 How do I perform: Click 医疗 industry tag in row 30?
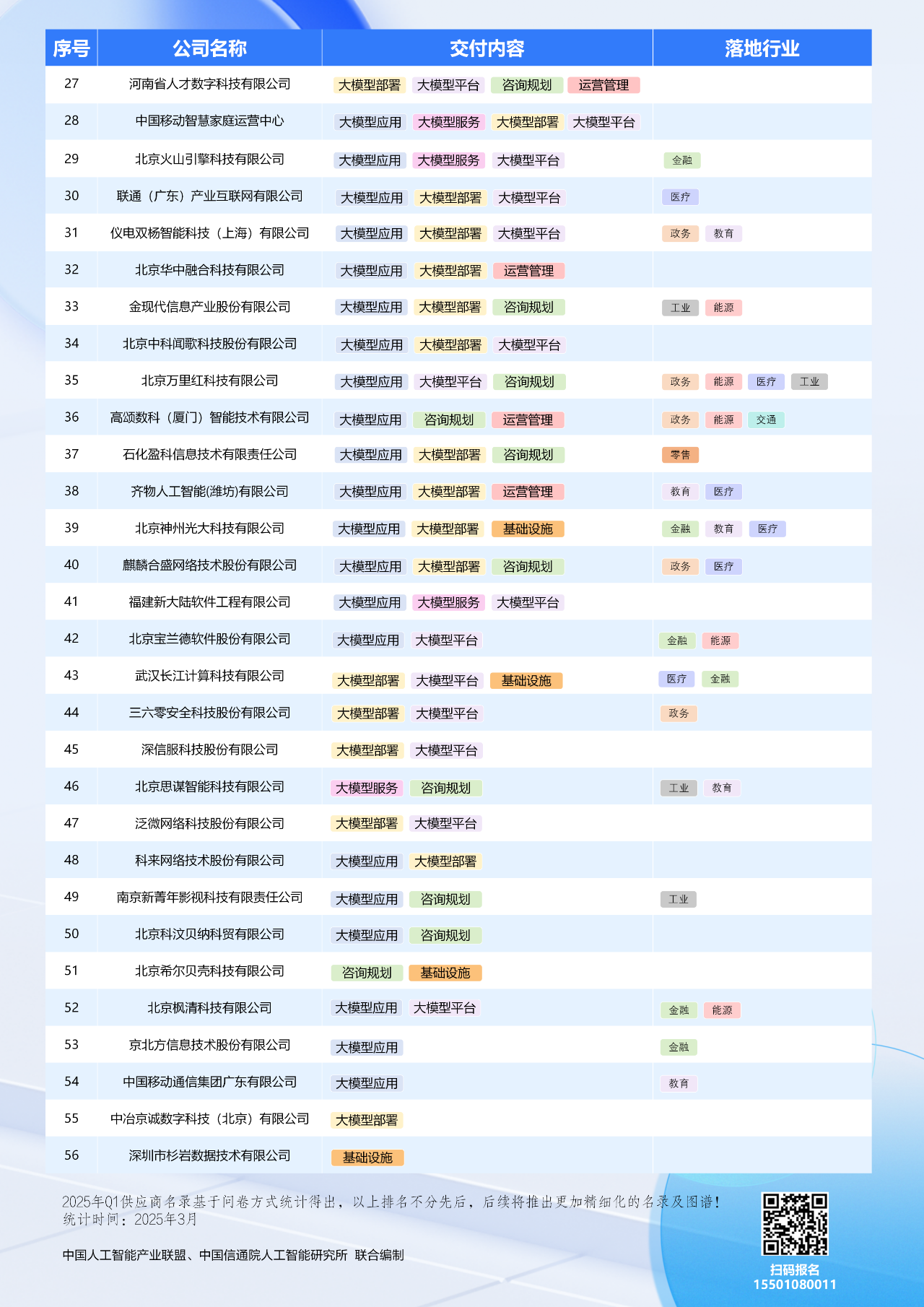tap(680, 196)
